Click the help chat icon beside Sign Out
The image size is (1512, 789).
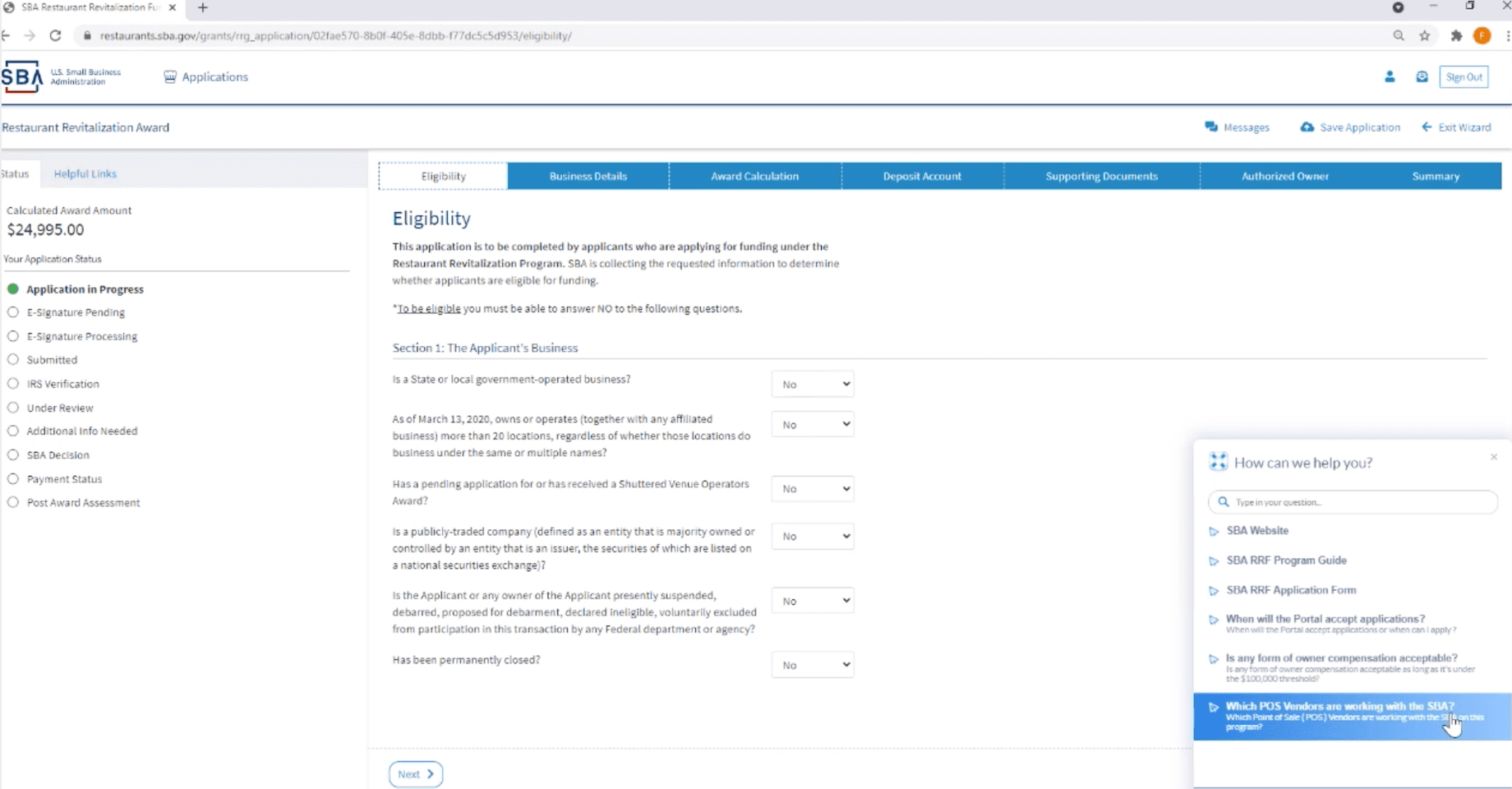[x=1422, y=76]
